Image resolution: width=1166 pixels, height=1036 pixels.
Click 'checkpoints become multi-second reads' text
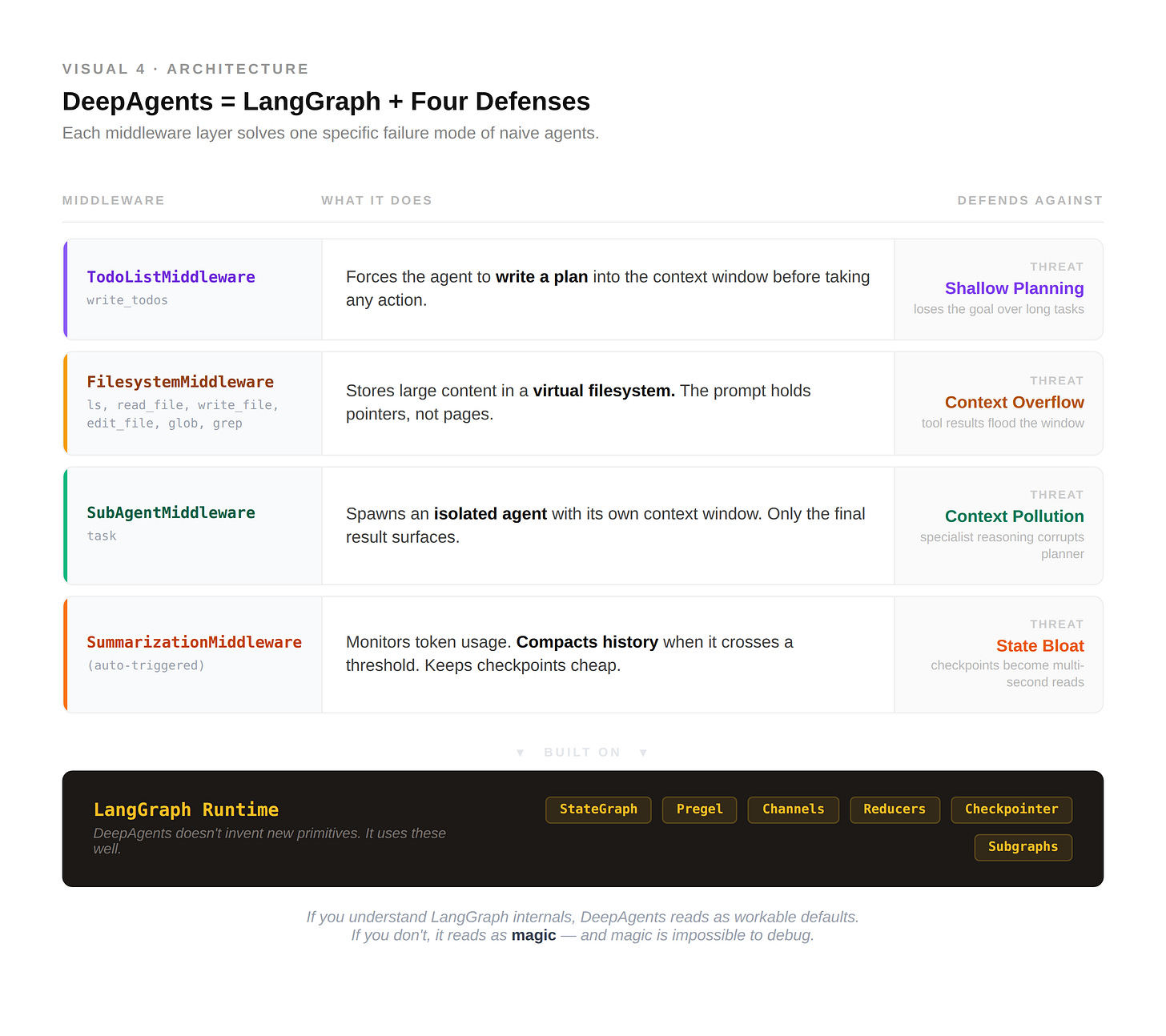1007,674
